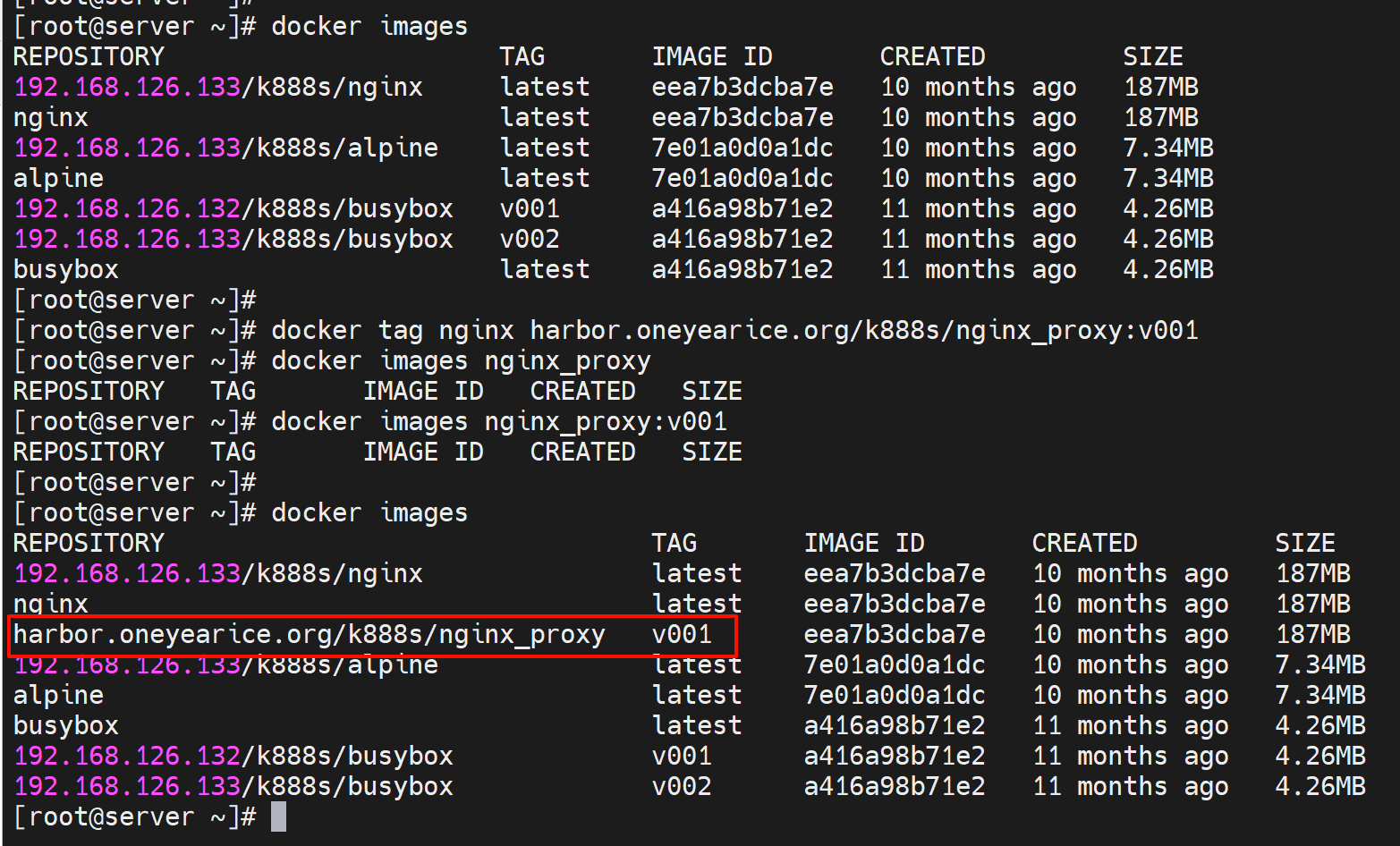Click the v001 tag inside the red box
This screenshot has height=846, width=1400.
pyautogui.click(x=682, y=635)
